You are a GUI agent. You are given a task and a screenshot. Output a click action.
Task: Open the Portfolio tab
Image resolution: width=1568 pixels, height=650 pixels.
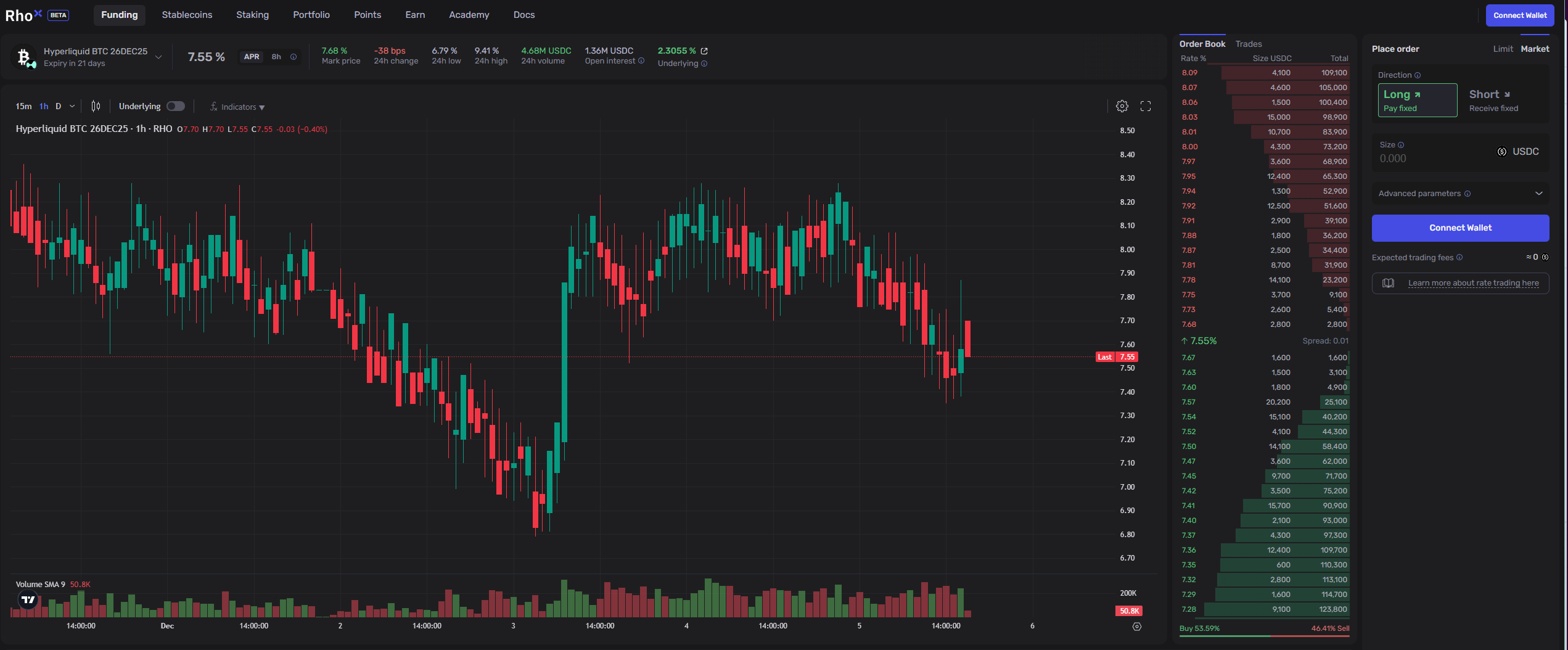pos(311,15)
